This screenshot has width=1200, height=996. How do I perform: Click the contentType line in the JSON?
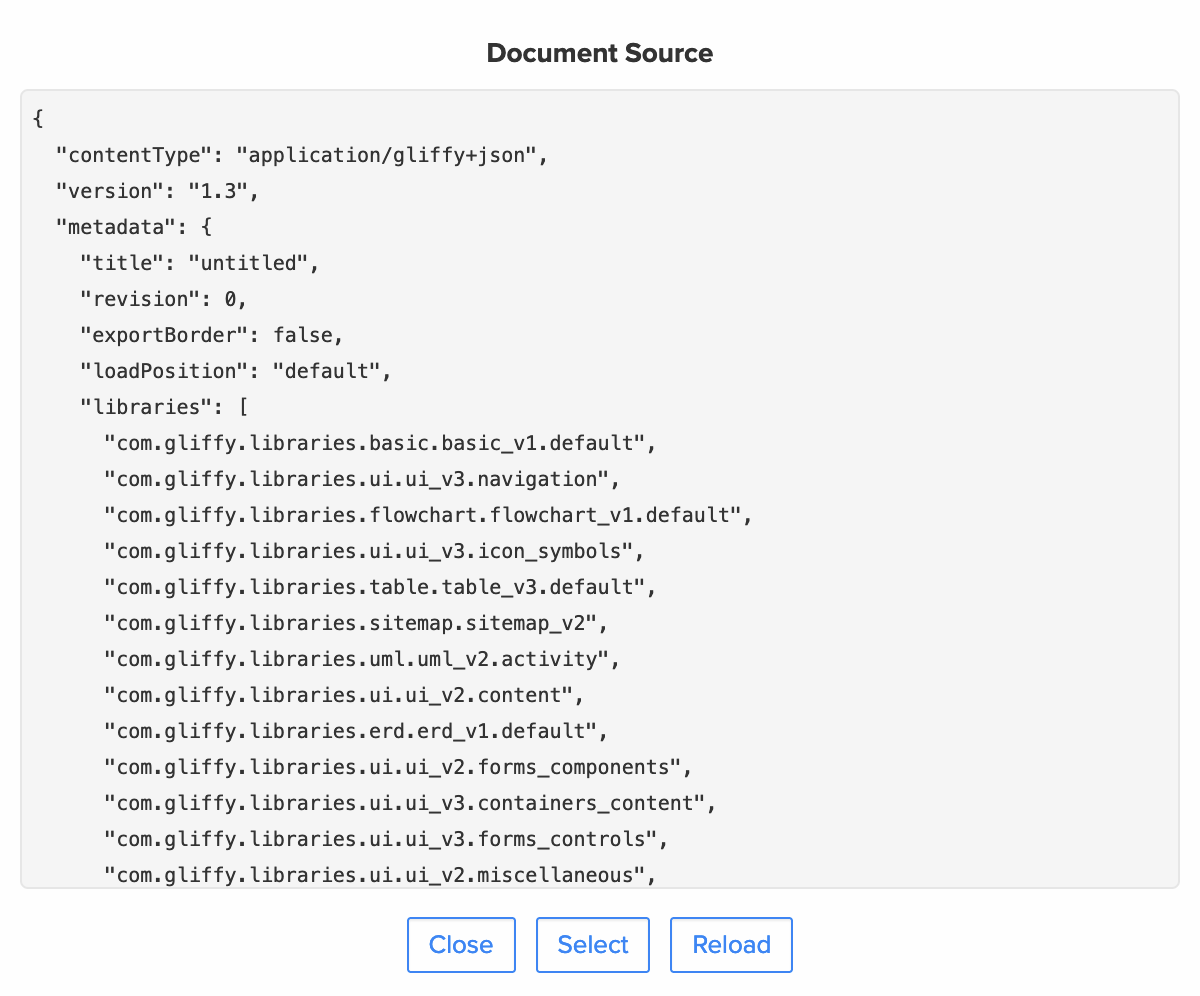click(x=300, y=155)
